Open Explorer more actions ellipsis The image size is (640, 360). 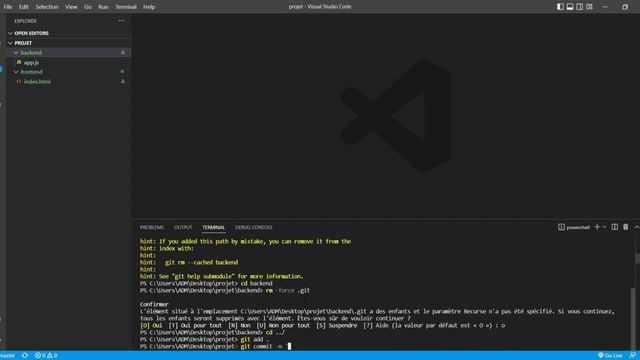pos(121,21)
